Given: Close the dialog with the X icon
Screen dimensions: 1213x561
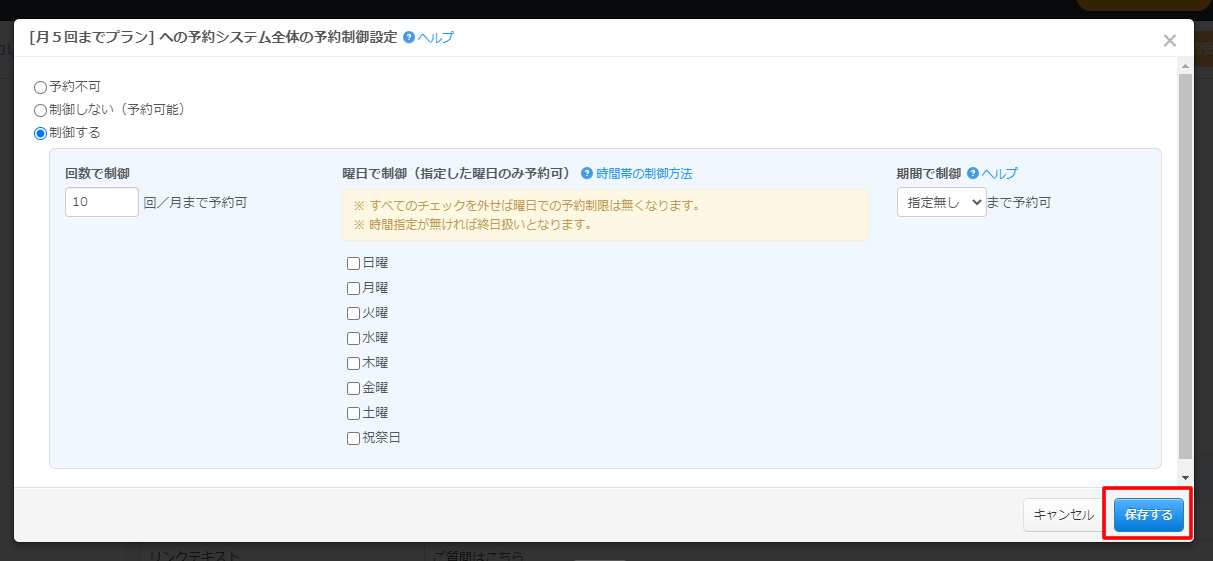Looking at the screenshot, I should (1169, 41).
